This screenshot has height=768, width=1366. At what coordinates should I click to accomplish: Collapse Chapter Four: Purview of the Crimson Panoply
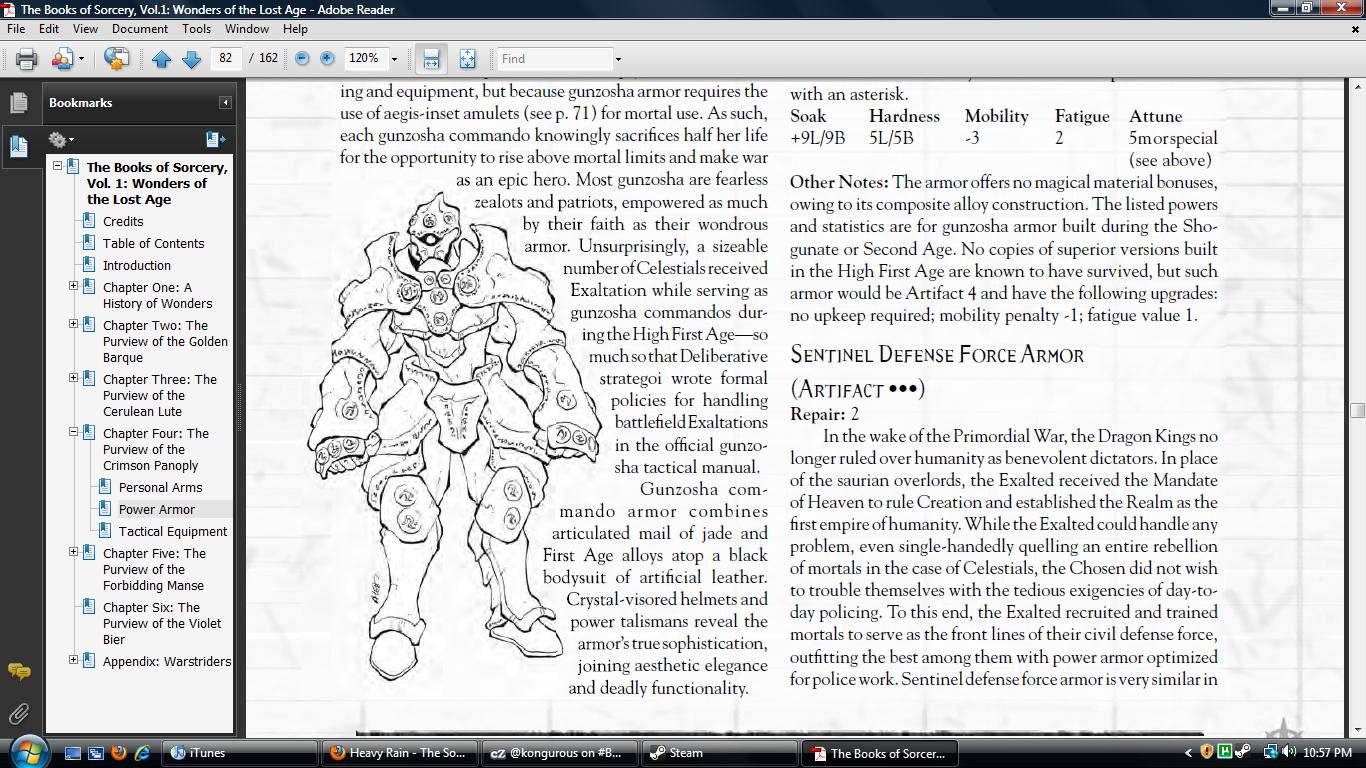73,432
